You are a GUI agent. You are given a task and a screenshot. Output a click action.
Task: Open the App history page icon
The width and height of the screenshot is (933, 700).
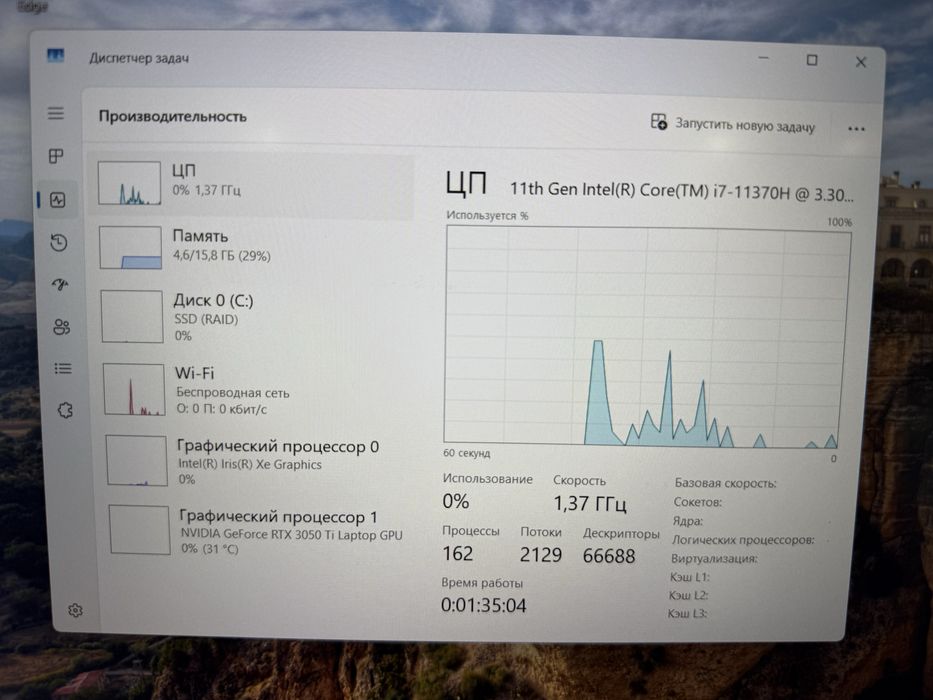point(59,242)
